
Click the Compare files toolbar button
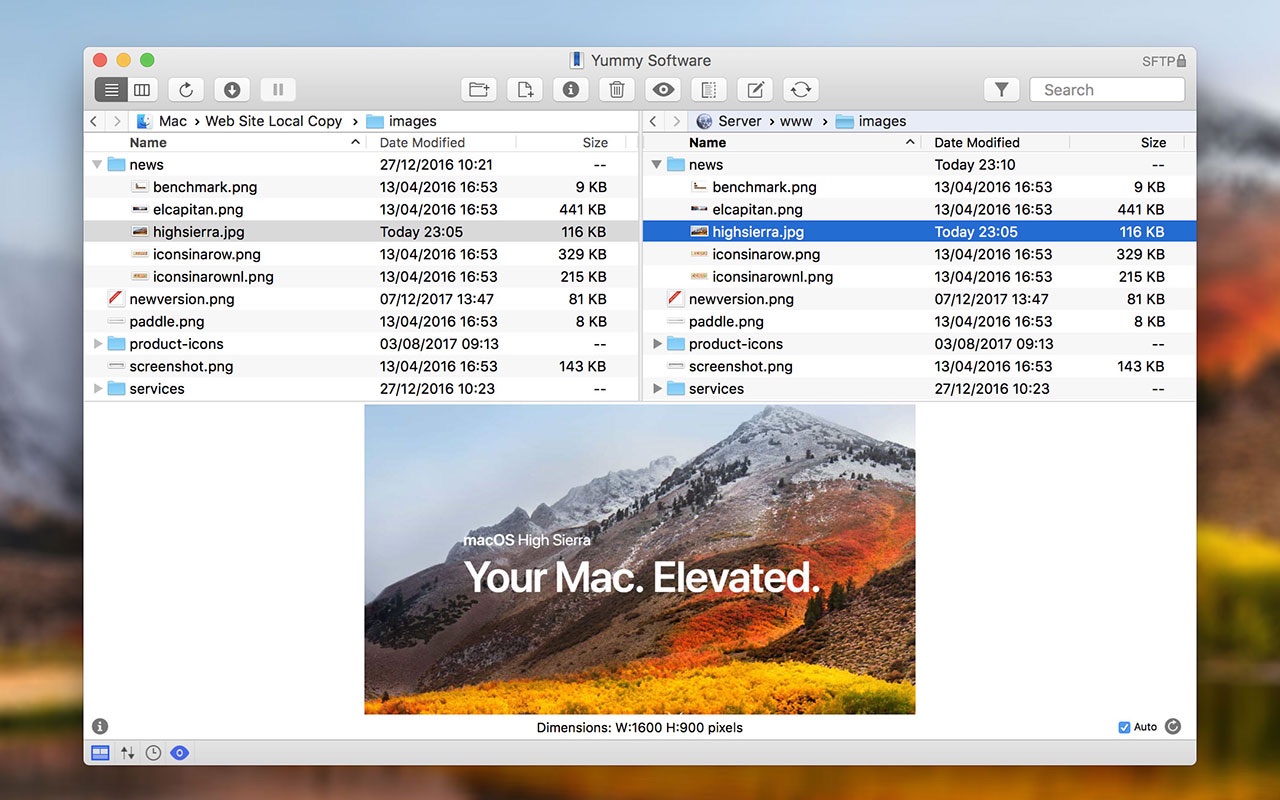(x=709, y=90)
